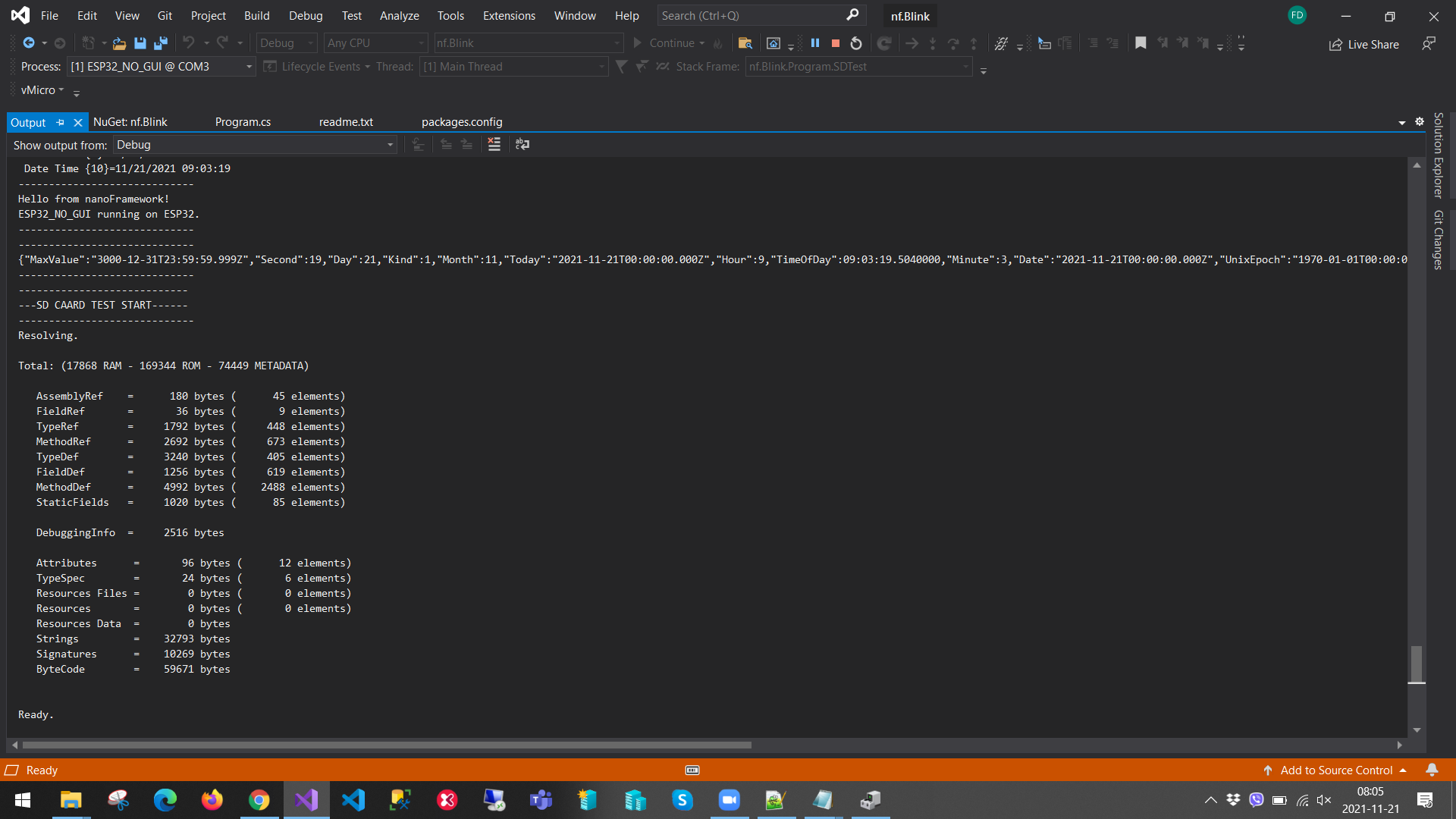Image resolution: width=1456 pixels, height=819 pixels.
Task: Click Add to Source Control
Action: pyautogui.click(x=1338, y=770)
